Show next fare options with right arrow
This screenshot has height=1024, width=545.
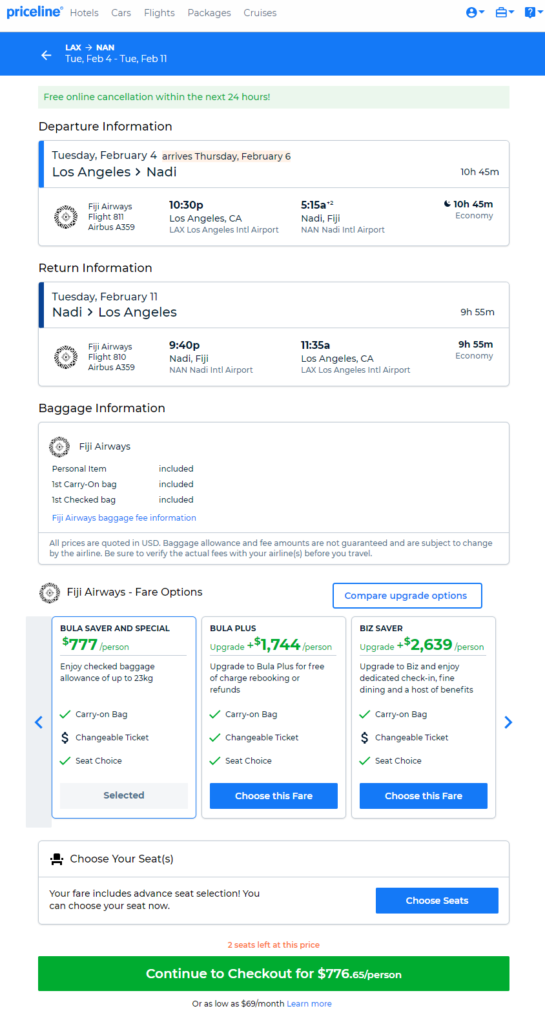[508, 722]
